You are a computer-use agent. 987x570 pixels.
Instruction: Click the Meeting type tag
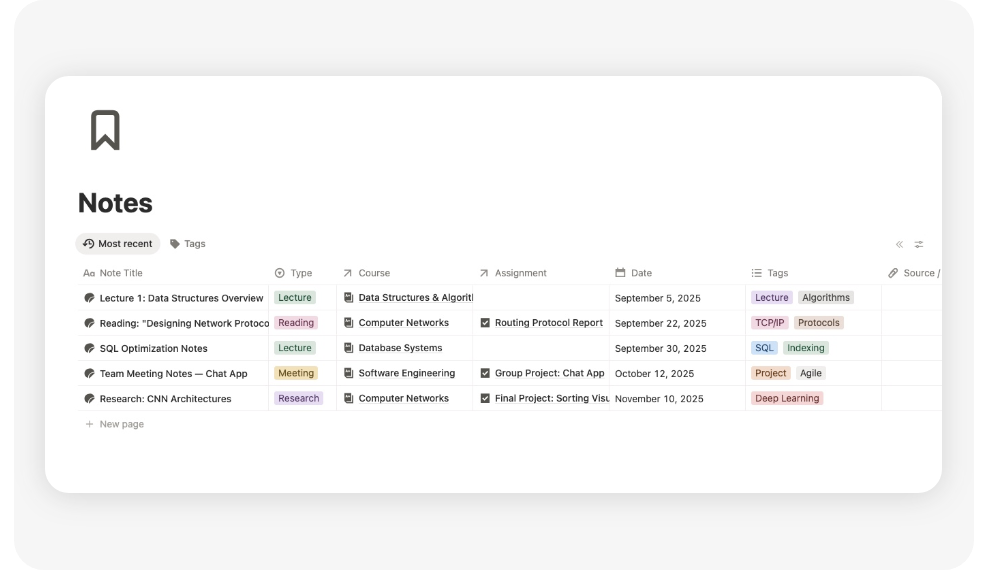pos(296,373)
